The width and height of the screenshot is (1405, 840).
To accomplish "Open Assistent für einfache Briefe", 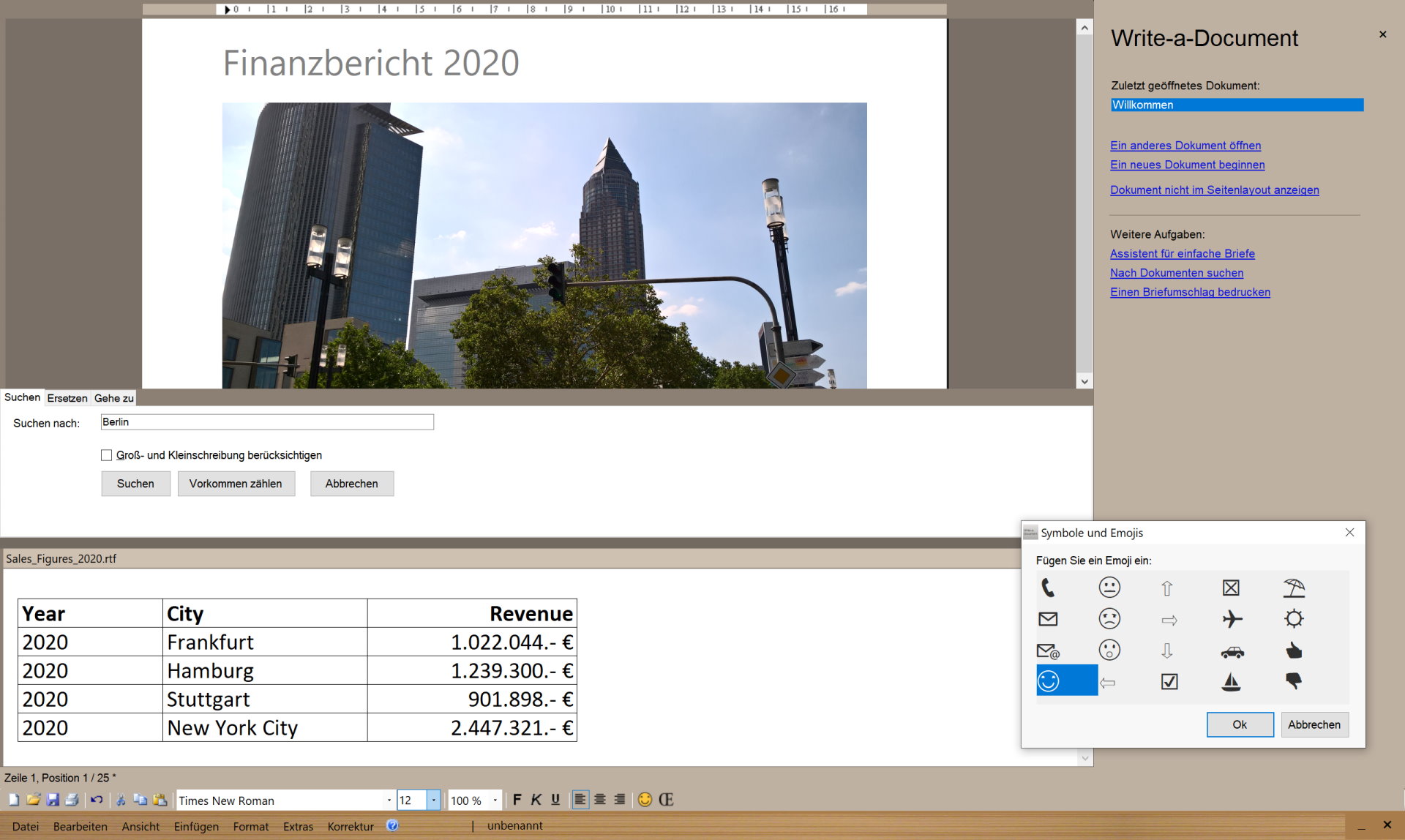I will [1183, 254].
